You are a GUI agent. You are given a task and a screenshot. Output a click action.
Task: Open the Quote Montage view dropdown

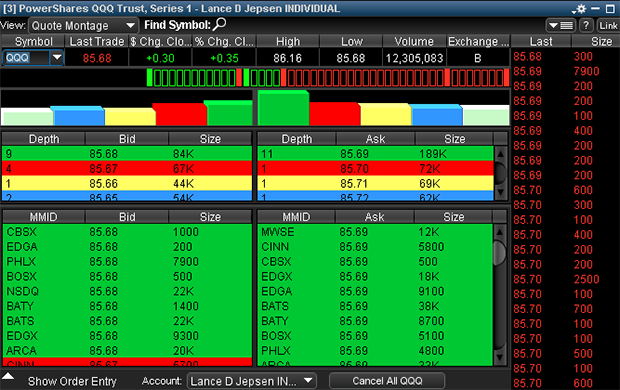83,26
